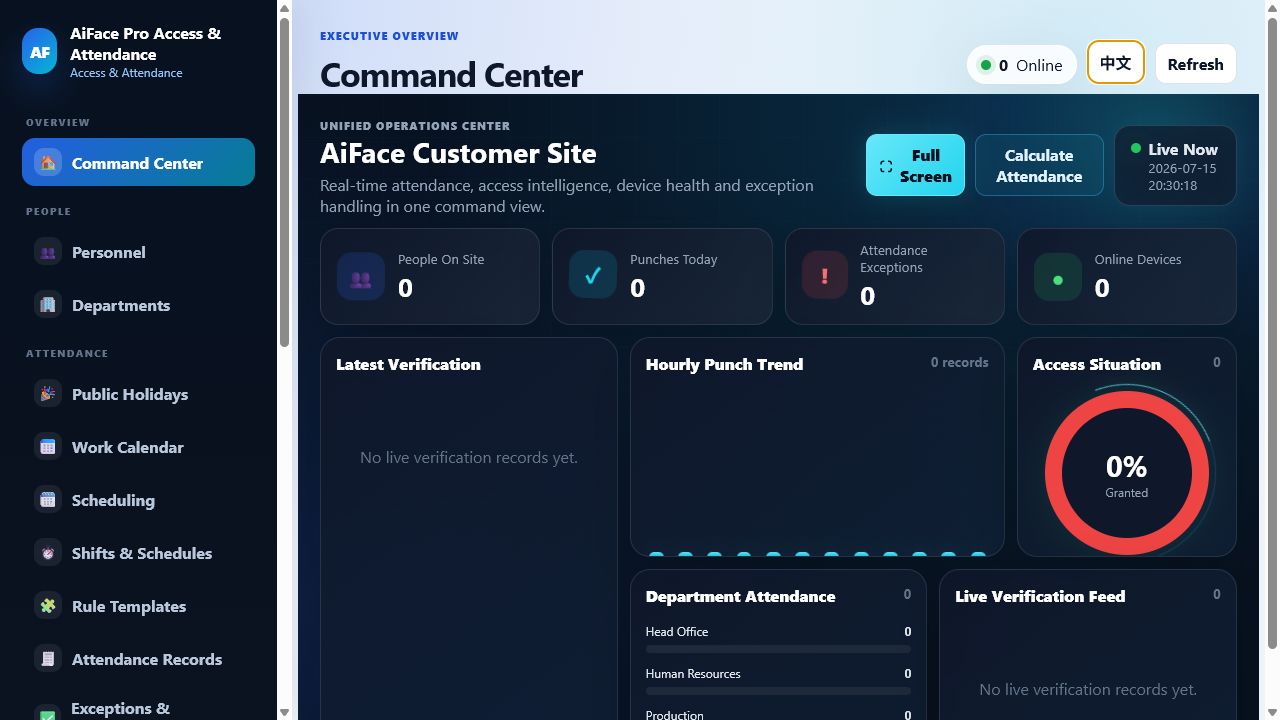The image size is (1280, 720).
Task: Click the Online Devices card
Action: pos(1127,276)
